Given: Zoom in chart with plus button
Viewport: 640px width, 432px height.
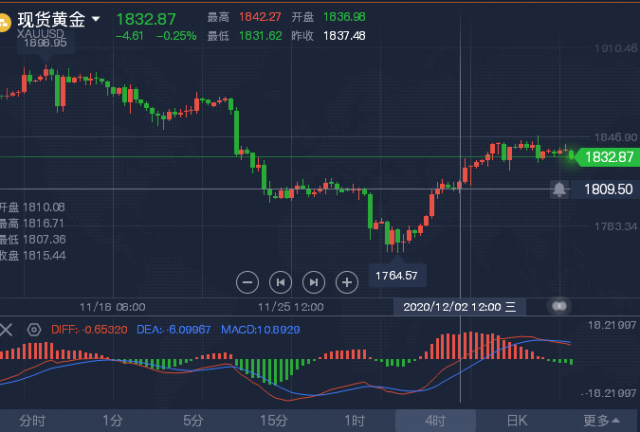Looking at the screenshot, I should tap(347, 282).
